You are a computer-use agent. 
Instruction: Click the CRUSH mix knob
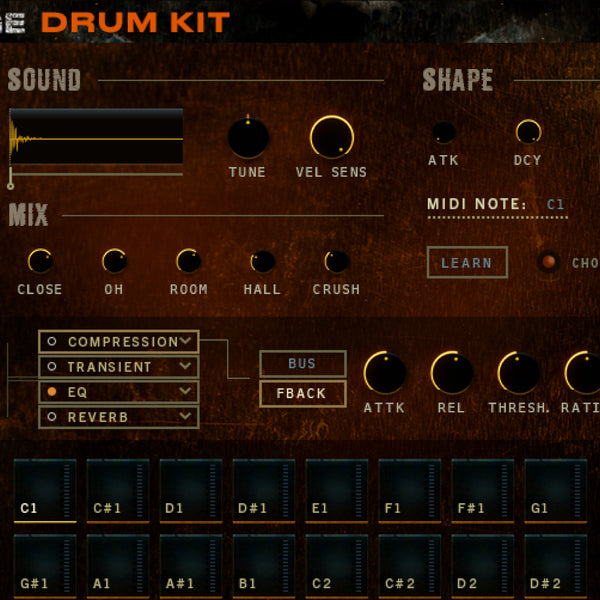[337, 261]
